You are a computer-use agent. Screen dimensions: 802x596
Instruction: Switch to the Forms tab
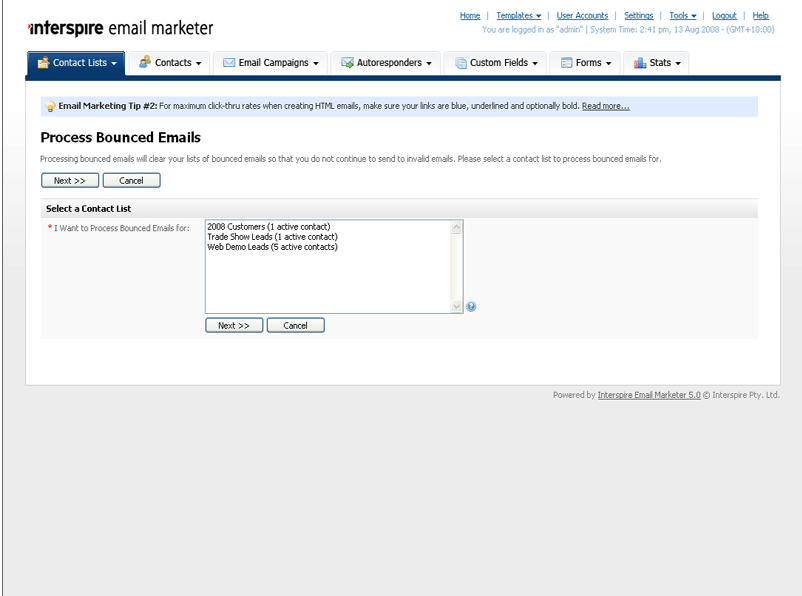coord(585,63)
